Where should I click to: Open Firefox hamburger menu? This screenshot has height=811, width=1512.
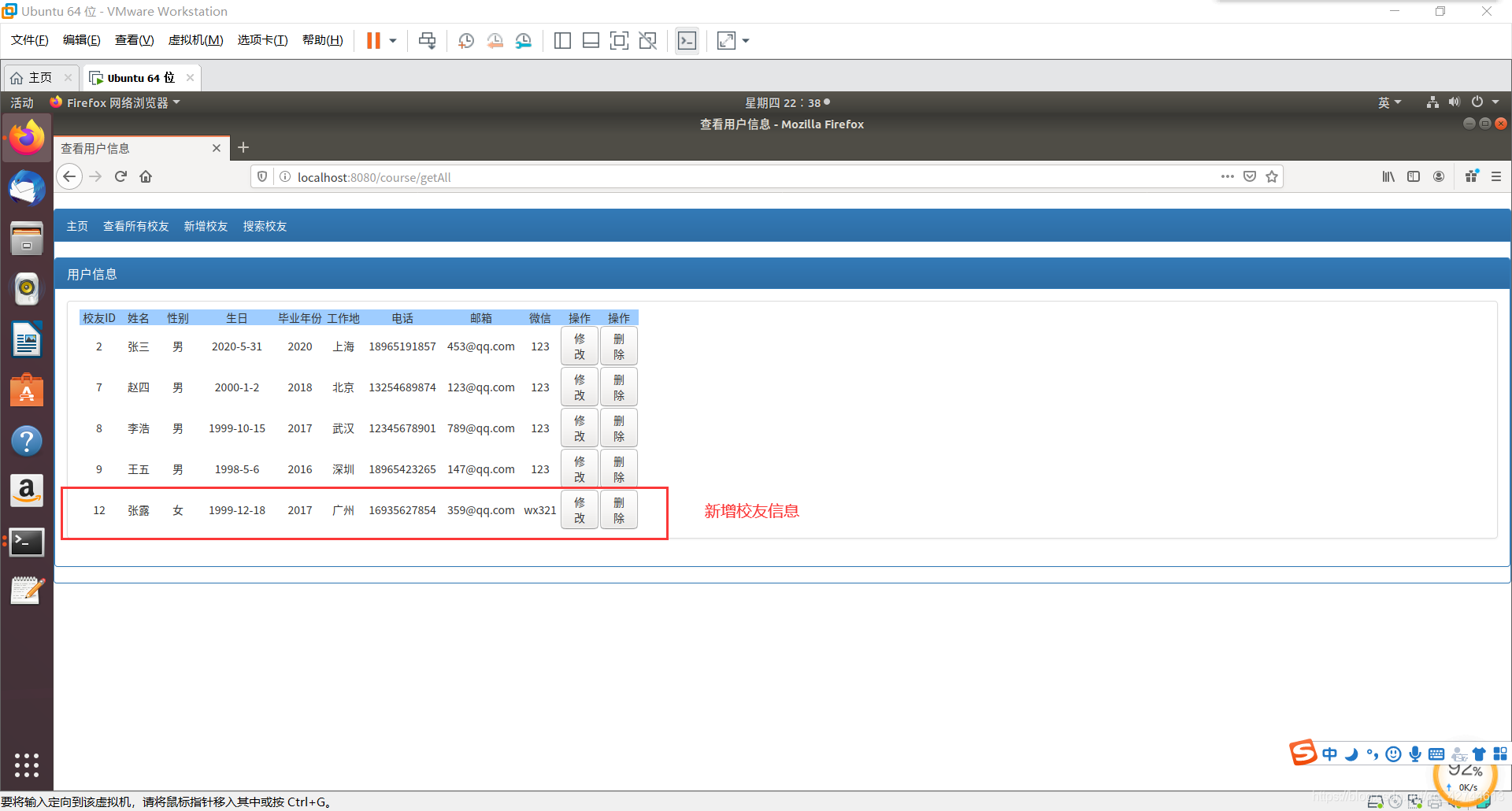coord(1496,176)
